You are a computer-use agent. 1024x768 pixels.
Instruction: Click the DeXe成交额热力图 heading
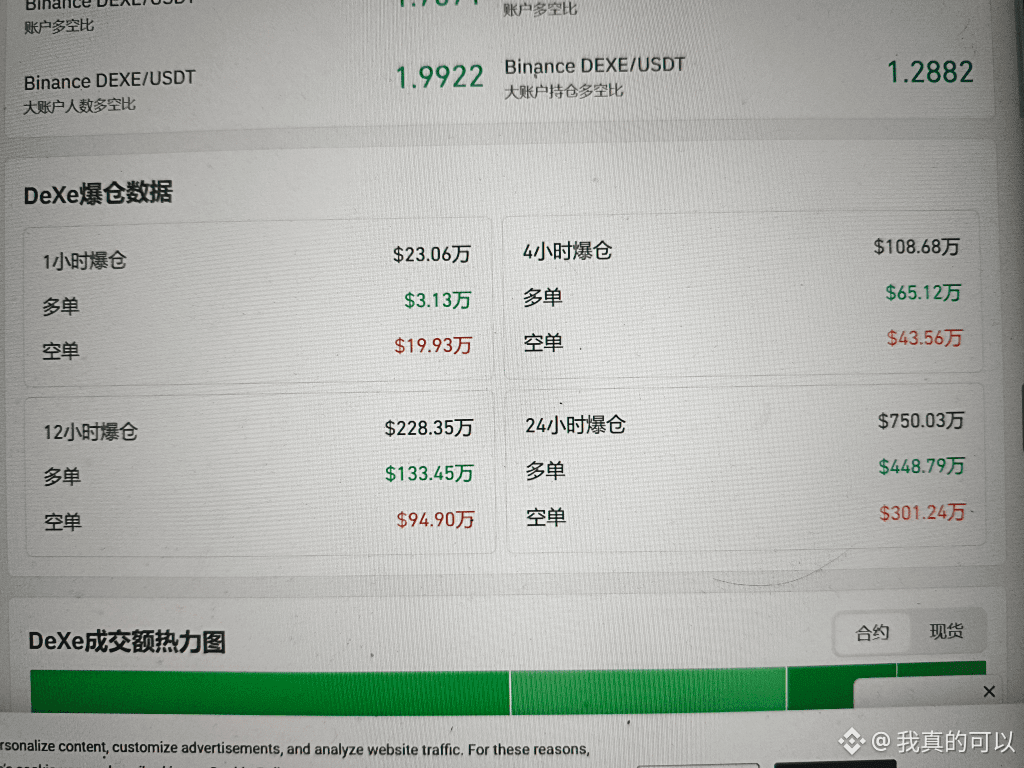tap(127, 641)
